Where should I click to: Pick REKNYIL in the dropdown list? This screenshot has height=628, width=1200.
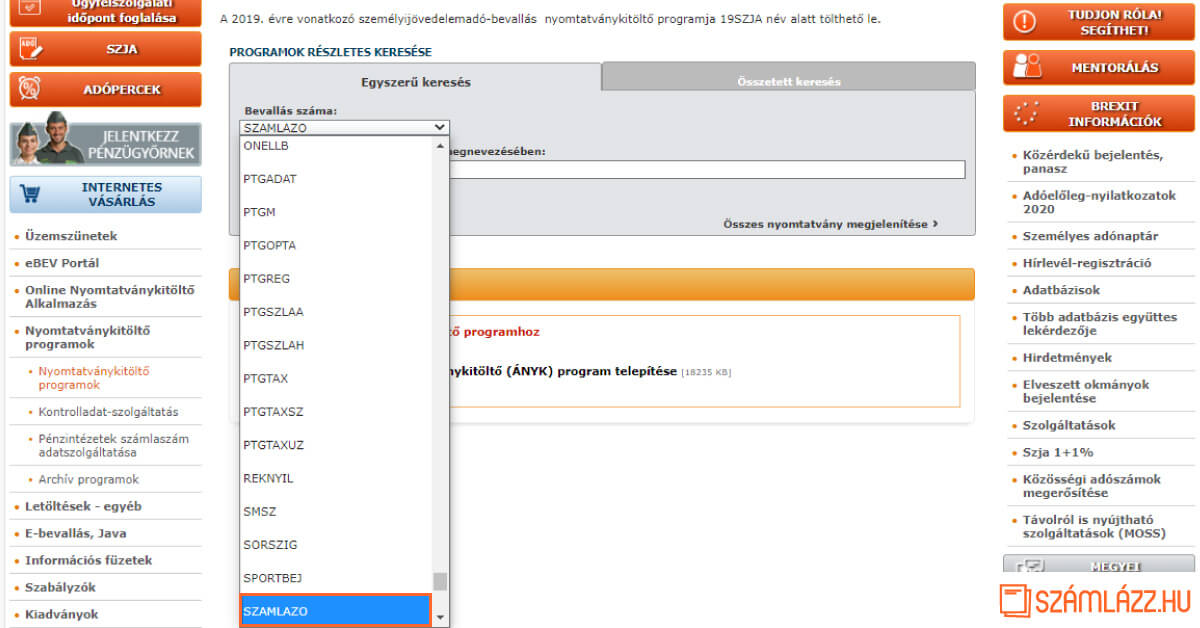coord(268,478)
